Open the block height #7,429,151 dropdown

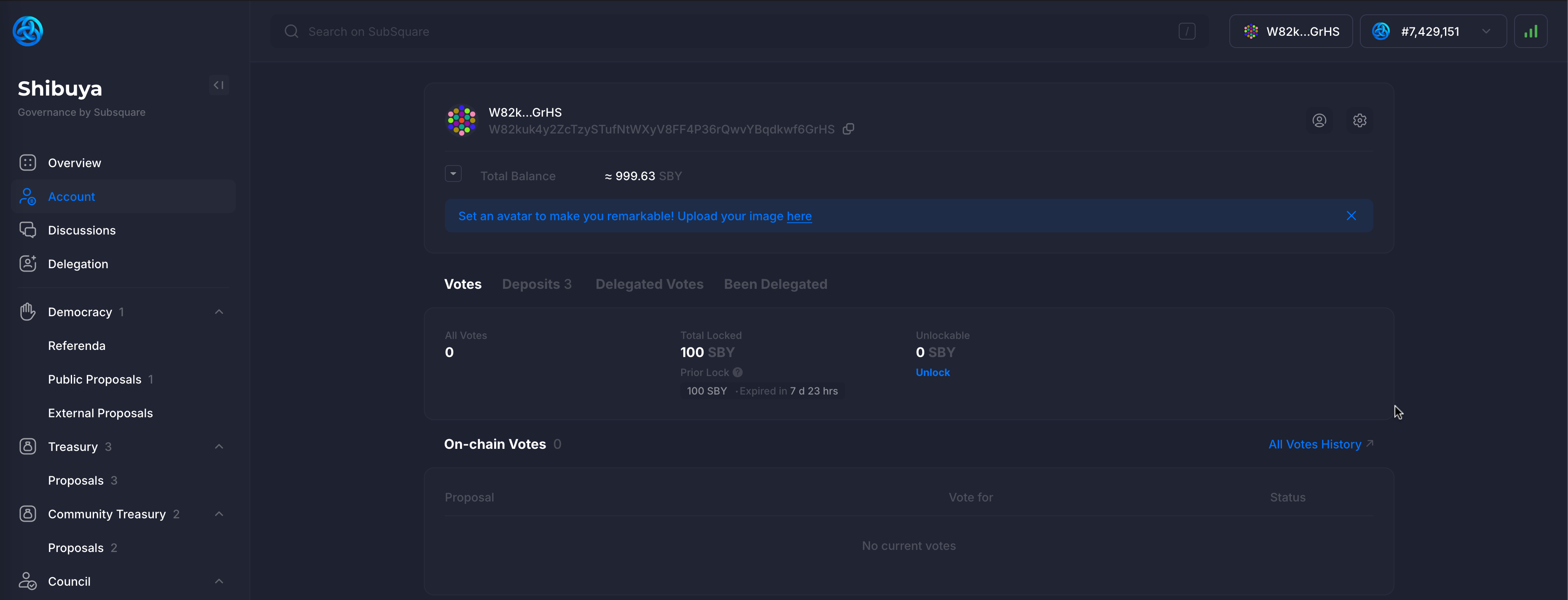click(1486, 32)
